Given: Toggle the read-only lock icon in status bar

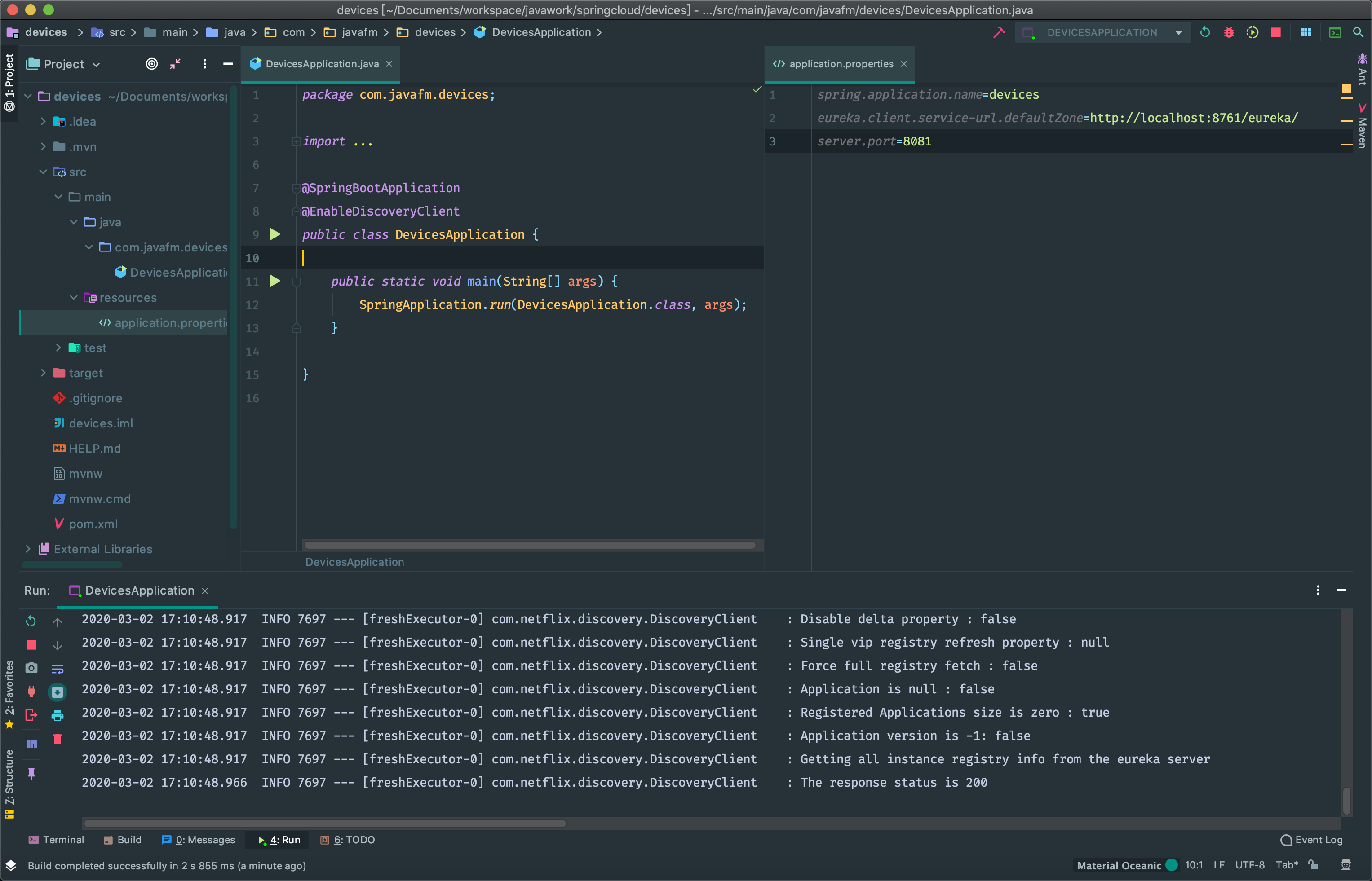Looking at the screenshot, I should 1313,865.
